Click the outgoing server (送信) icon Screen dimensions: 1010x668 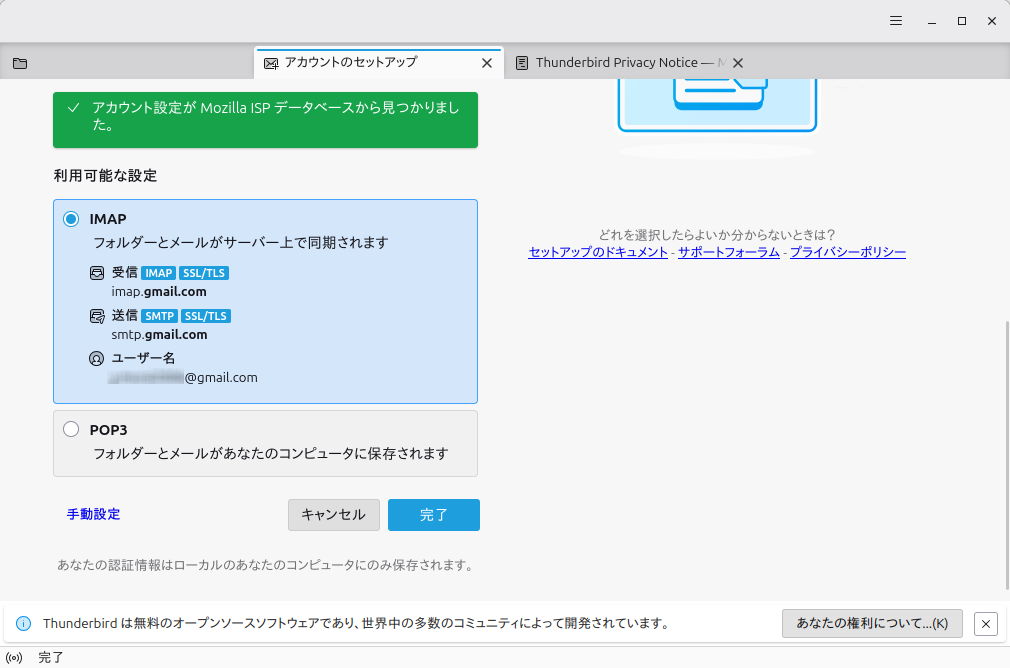[97, 316]
